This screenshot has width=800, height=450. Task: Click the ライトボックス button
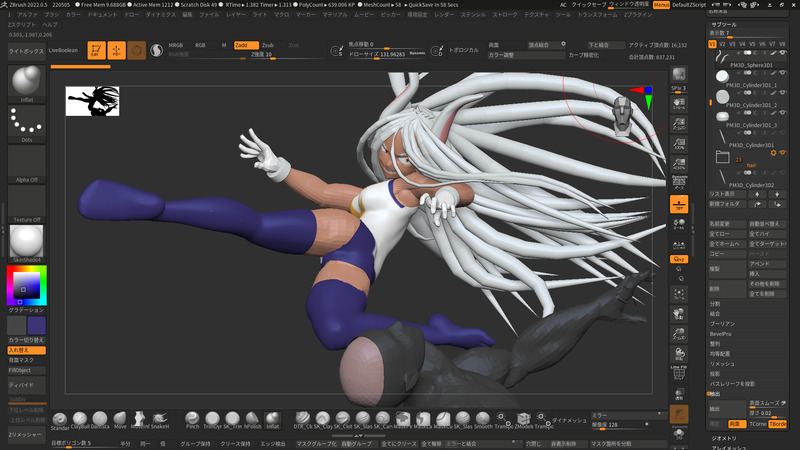pos(25,49)
